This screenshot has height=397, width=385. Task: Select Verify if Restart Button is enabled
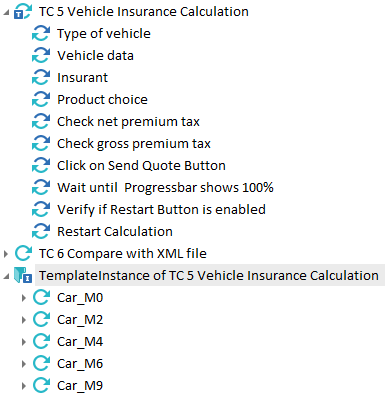[161, 210]
